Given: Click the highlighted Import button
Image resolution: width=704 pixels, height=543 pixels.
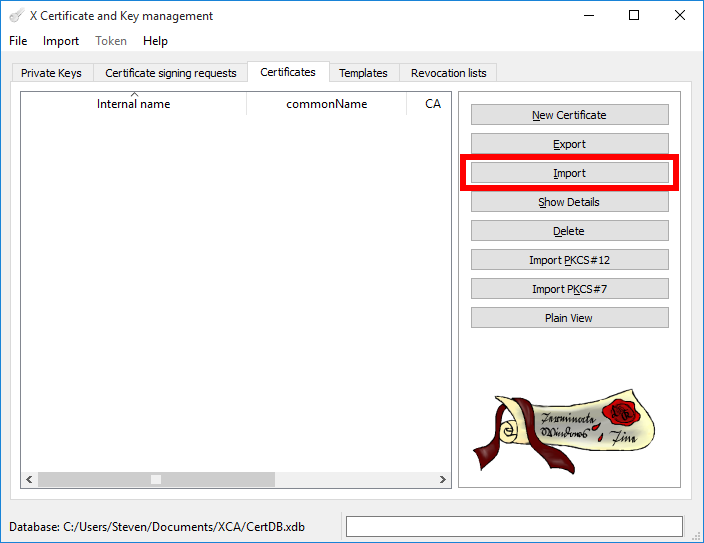Looking at the screenshot, I should [569, 173].
